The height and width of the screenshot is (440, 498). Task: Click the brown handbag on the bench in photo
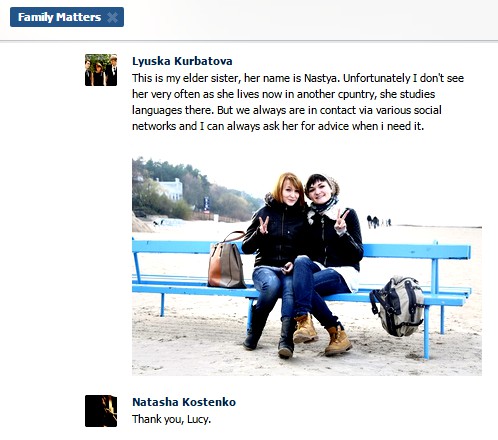pos(227,260)
